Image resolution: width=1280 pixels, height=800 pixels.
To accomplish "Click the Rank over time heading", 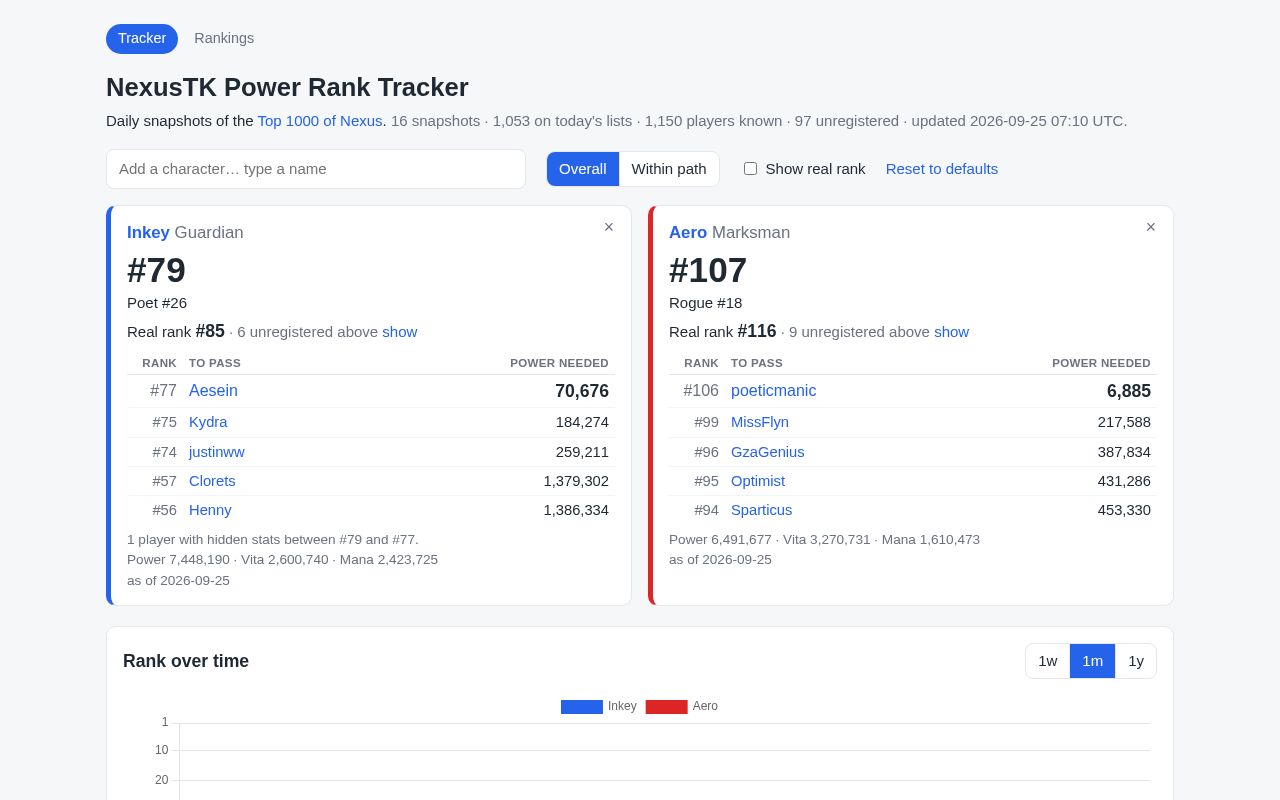I will click(186, 661).
